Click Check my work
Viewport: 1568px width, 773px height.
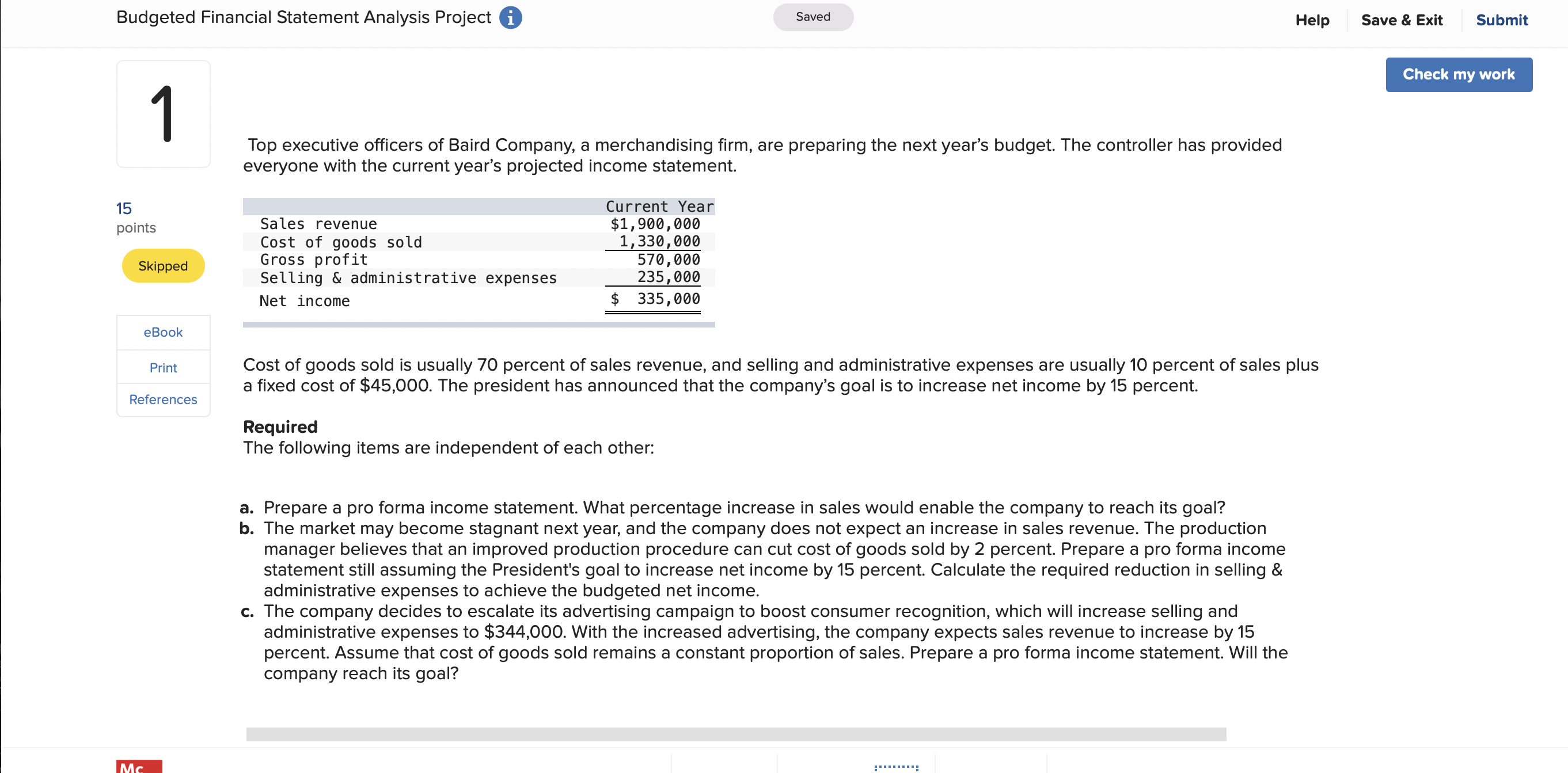(x=1459, y=74)
